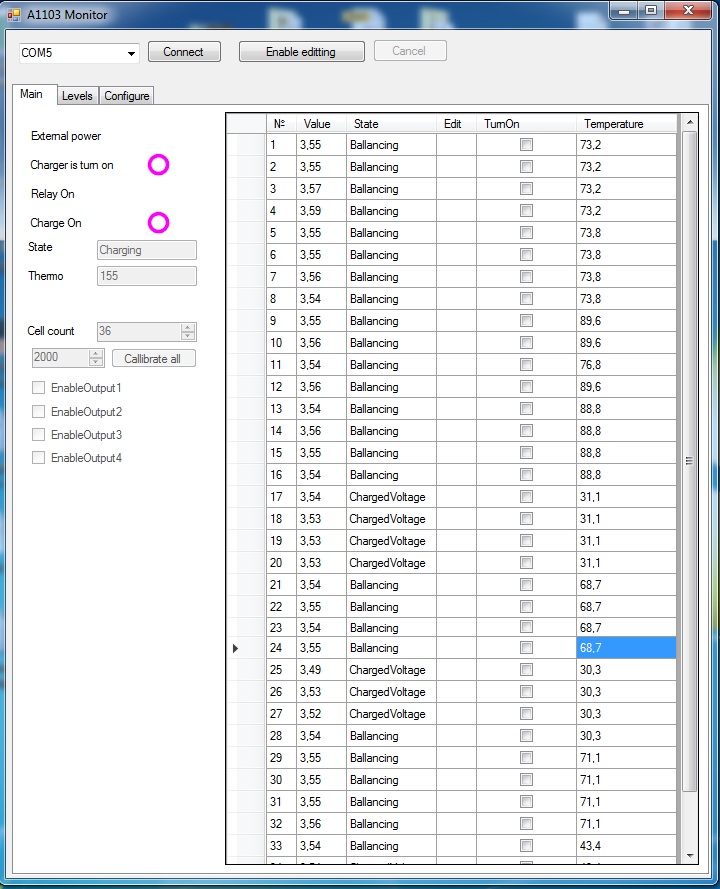Click the Enable editting button
The width and height of the screenshot is (720, 889).
[301, 52]
